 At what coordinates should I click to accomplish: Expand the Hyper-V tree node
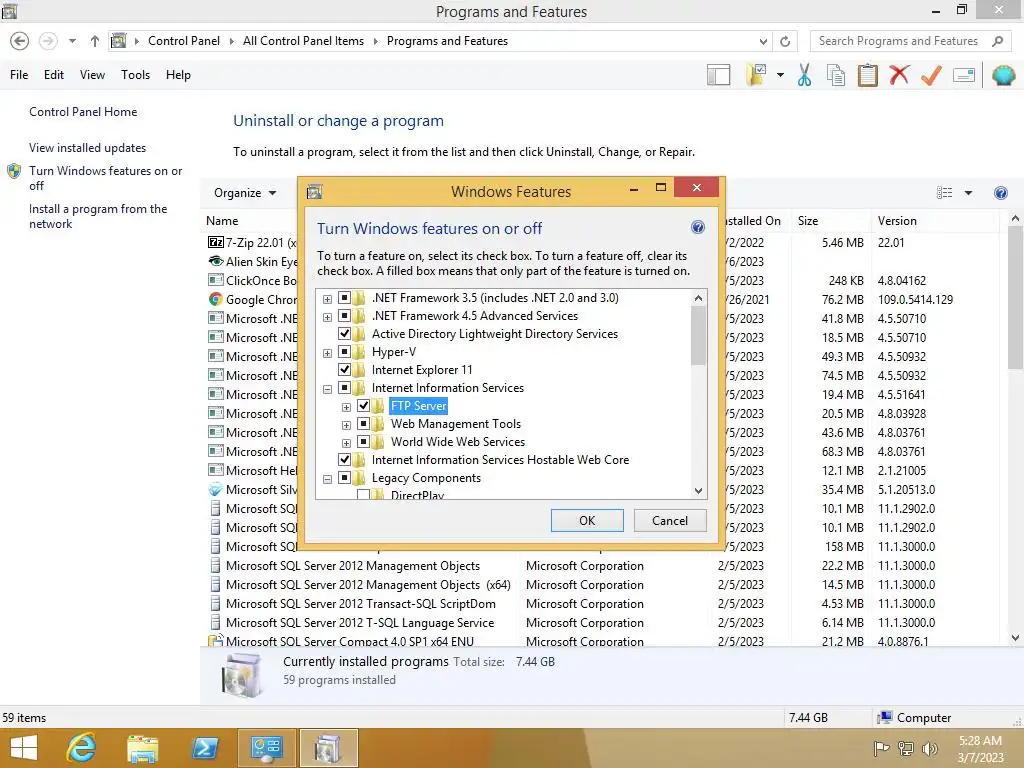(x=327, y=353)
